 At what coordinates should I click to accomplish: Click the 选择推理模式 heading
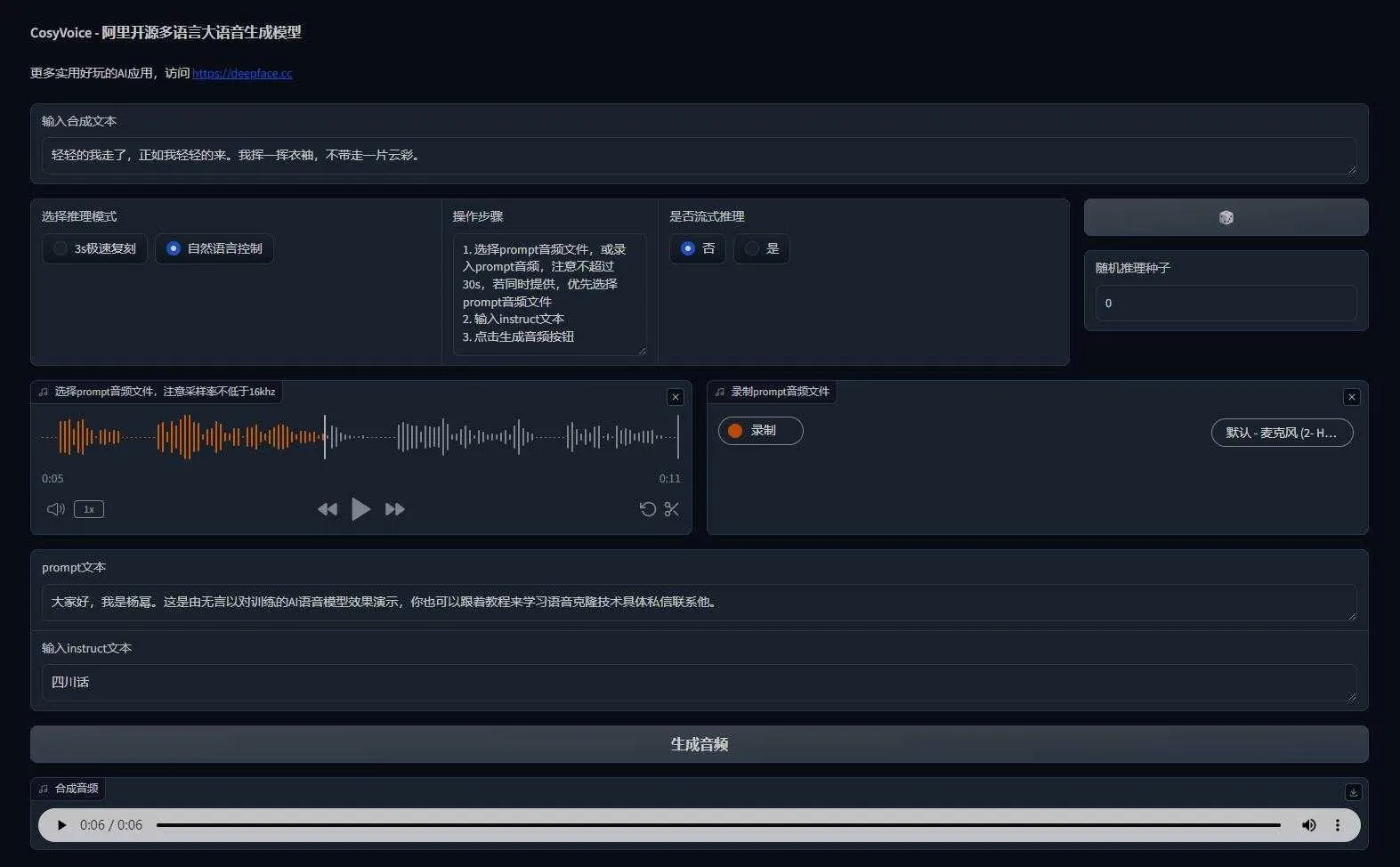pos(79,216)
